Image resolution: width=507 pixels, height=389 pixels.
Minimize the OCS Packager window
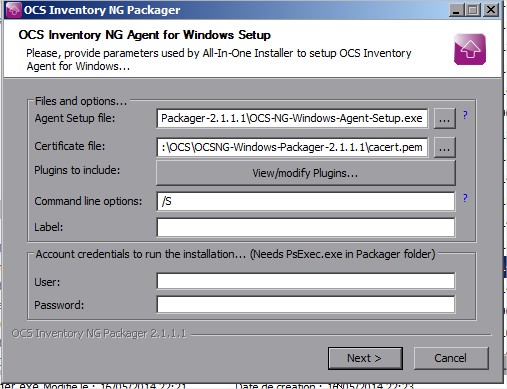457,10
